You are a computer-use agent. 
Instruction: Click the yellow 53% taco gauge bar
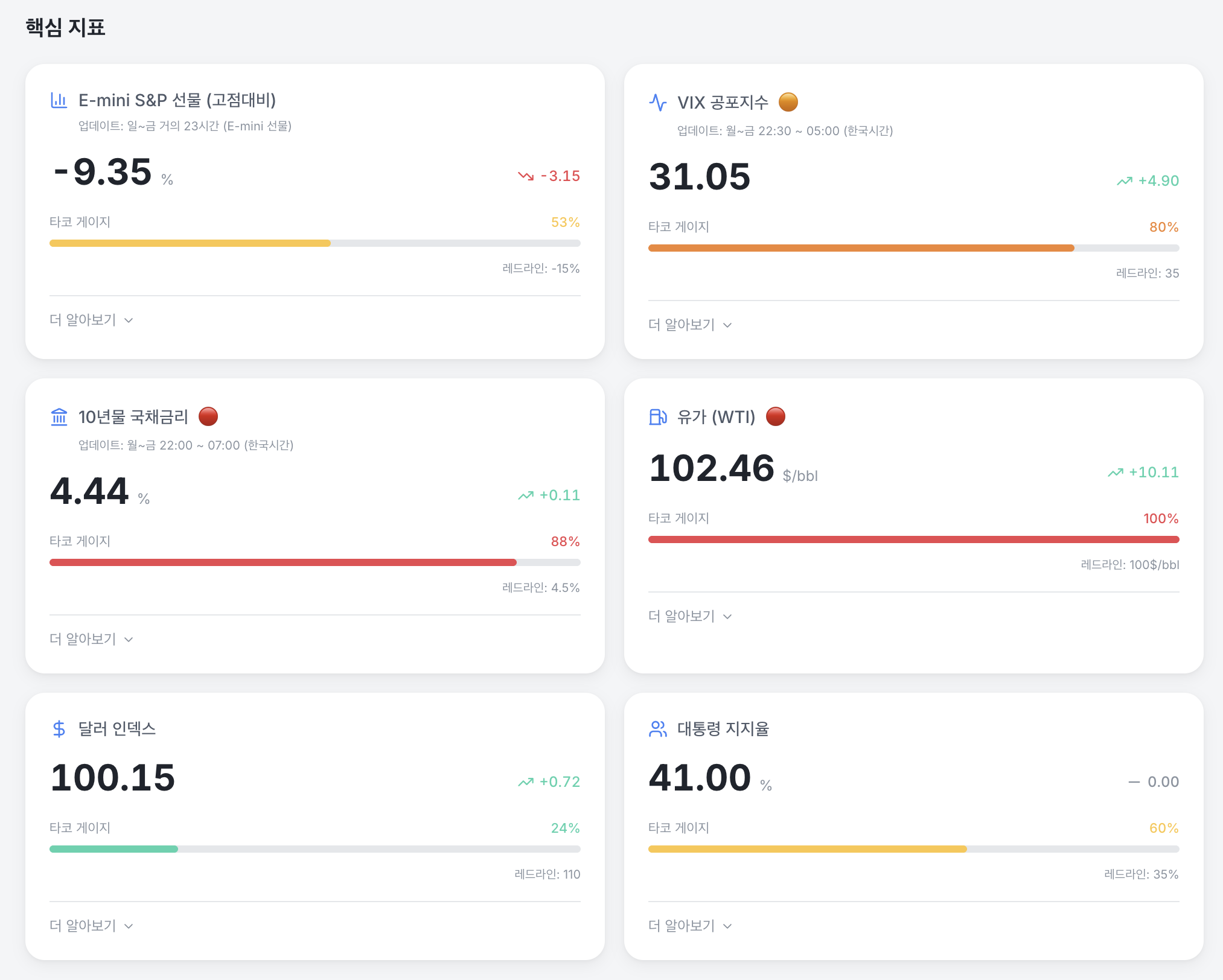190,243
